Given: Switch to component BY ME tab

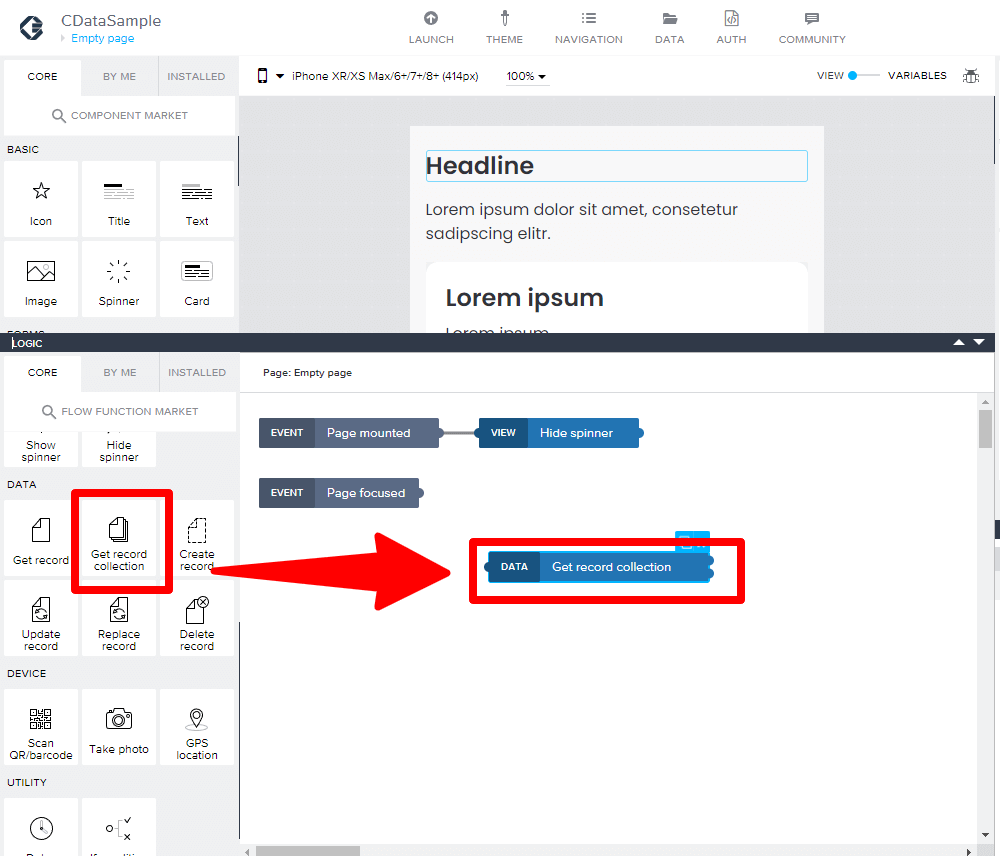Looking at the screenshot, I should (x=119, y=77).
